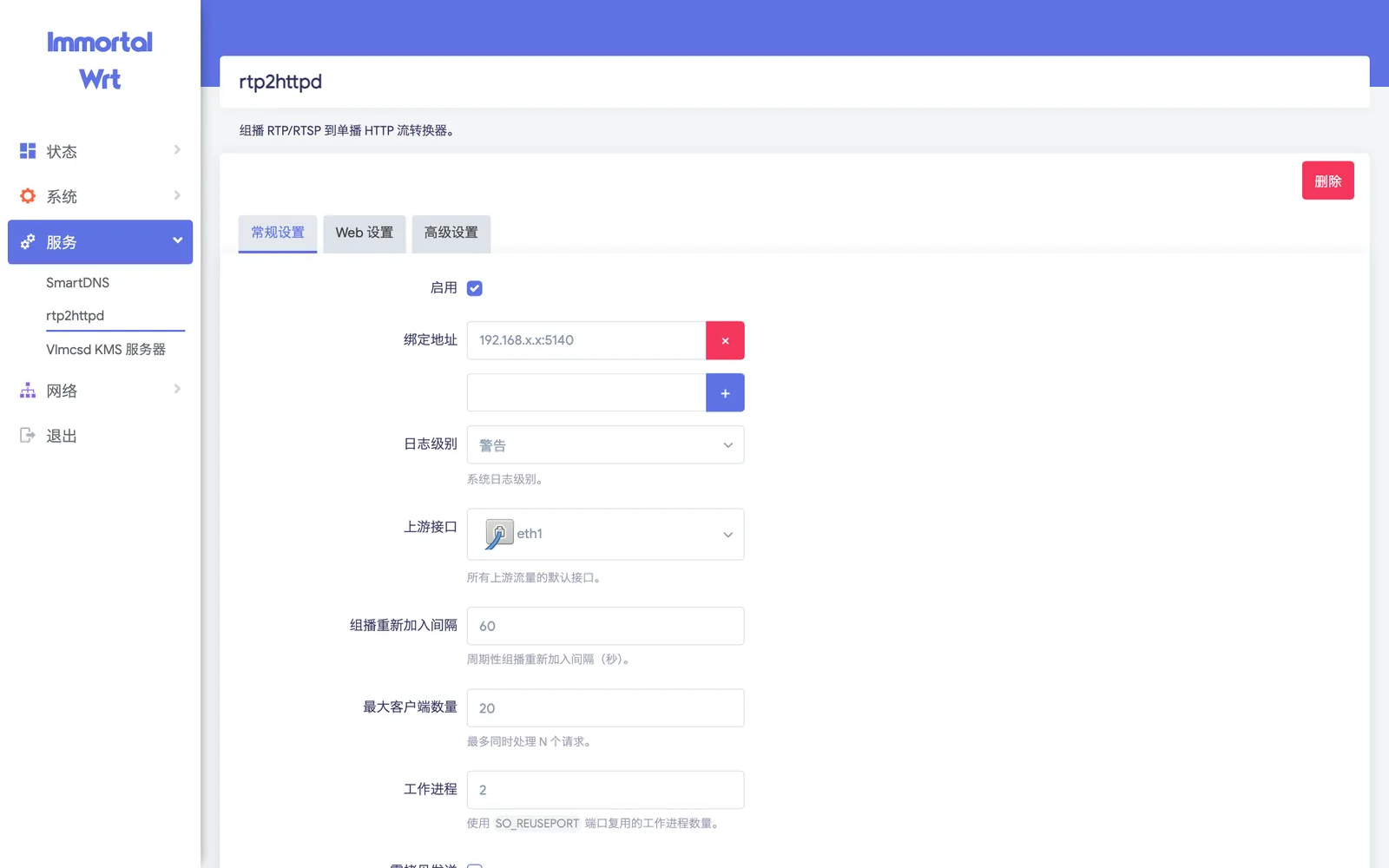
Task: Expand the 状态 menu chevron
Action: [x=177, y=150]
